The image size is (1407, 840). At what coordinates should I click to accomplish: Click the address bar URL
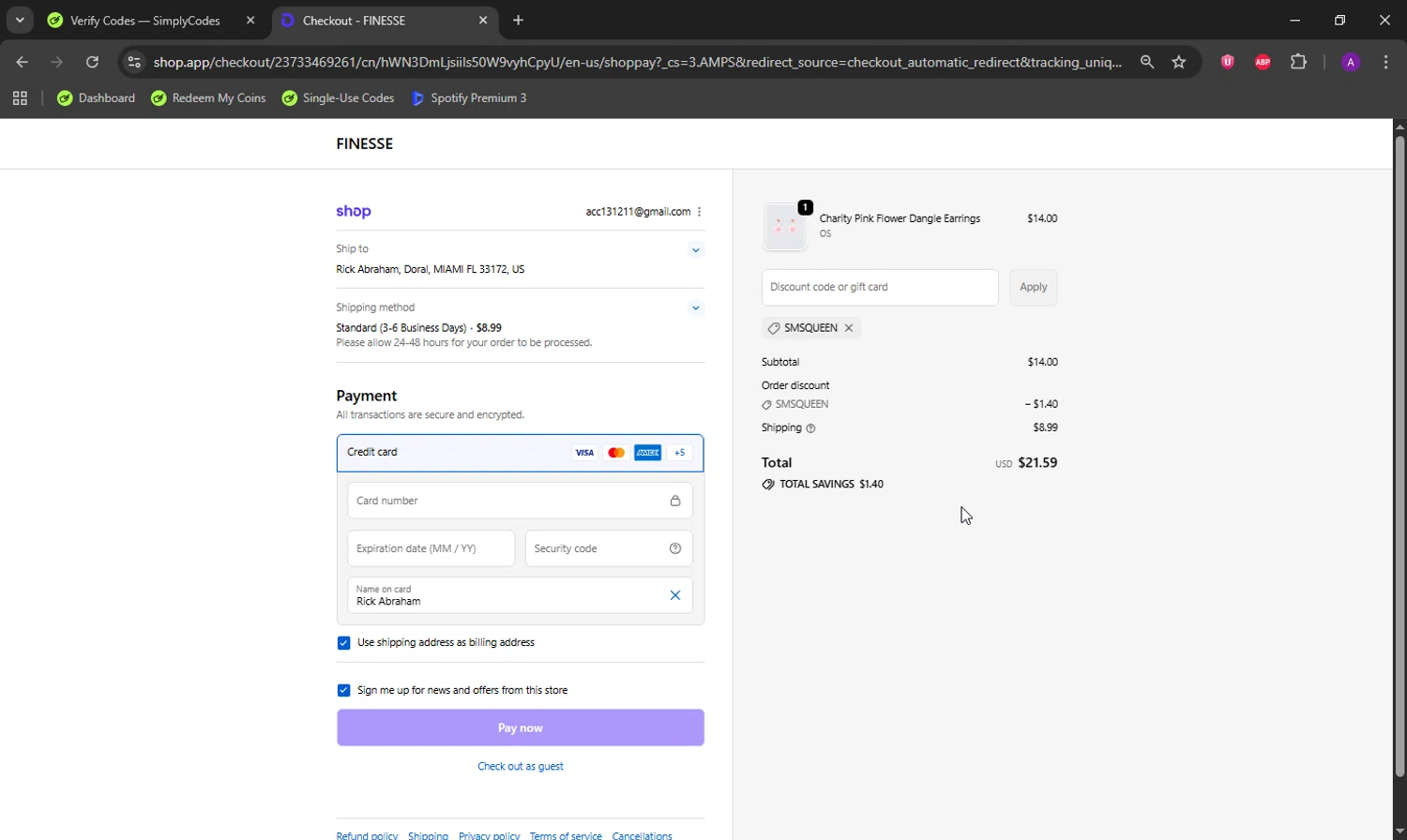[638, 62]
